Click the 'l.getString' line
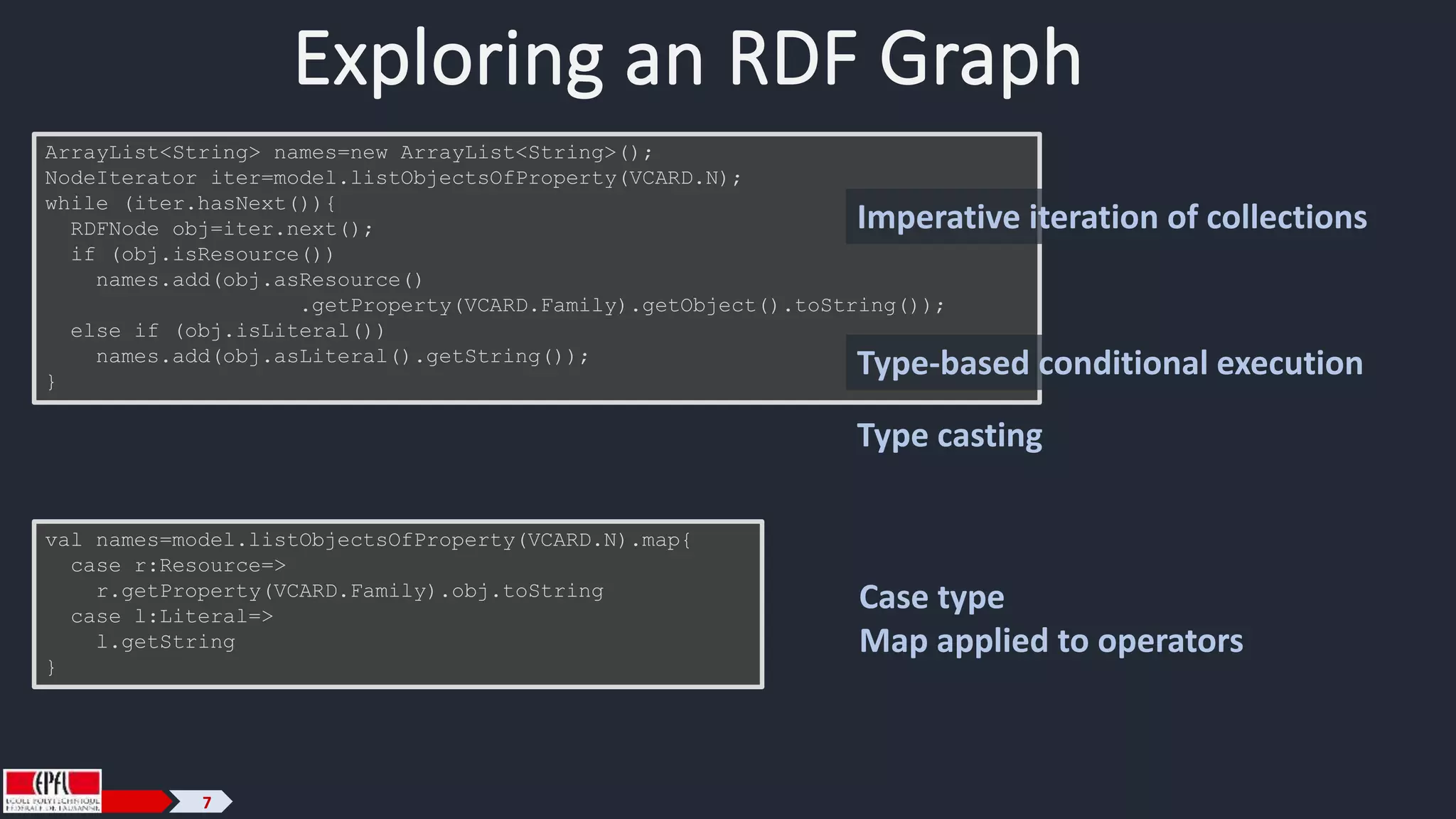Viewport: 1456px width, 819px height. [x=166, y=643]
